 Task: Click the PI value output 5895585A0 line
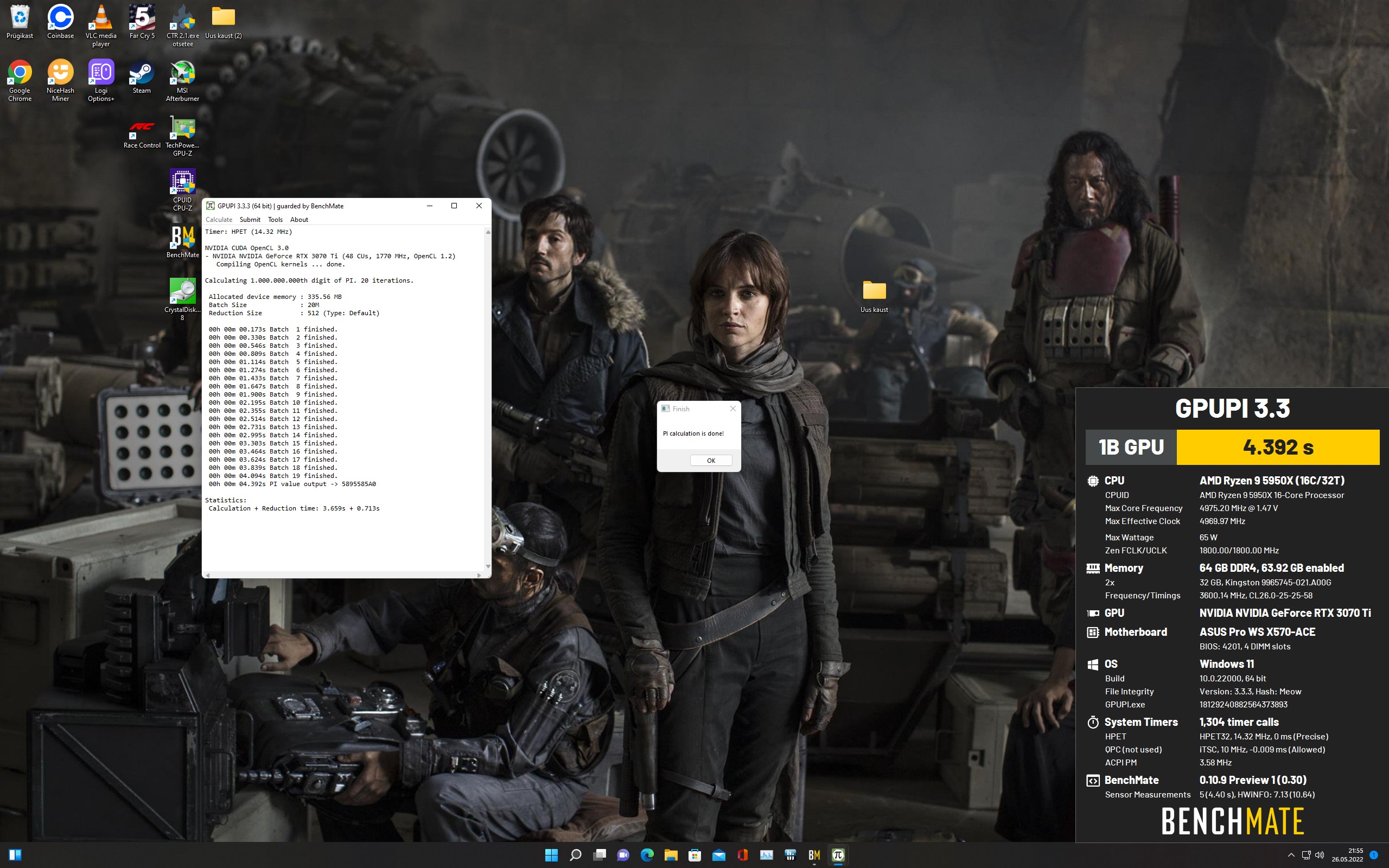292,484
